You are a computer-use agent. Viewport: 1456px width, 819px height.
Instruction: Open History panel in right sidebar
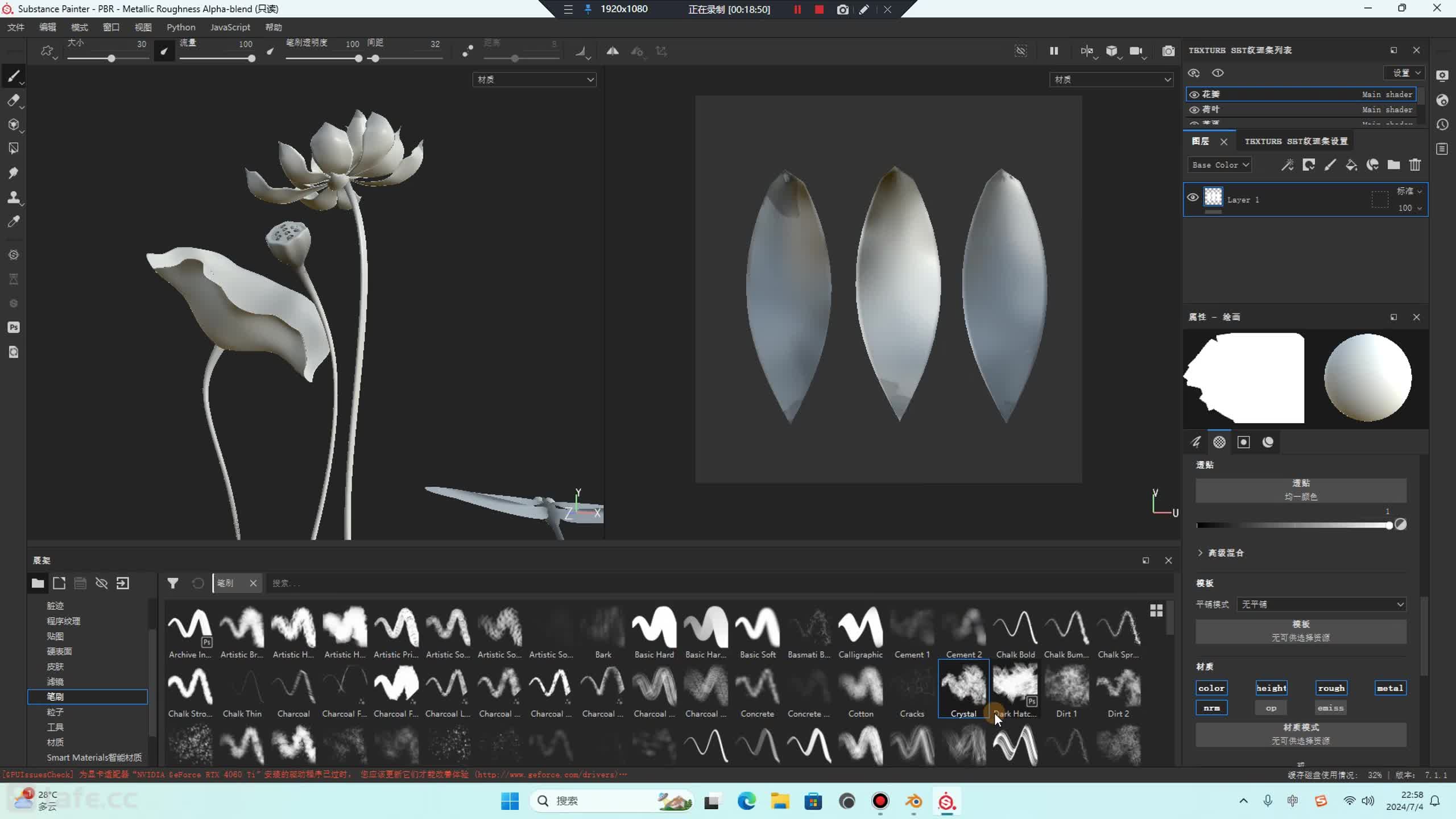click(1442, 125)
